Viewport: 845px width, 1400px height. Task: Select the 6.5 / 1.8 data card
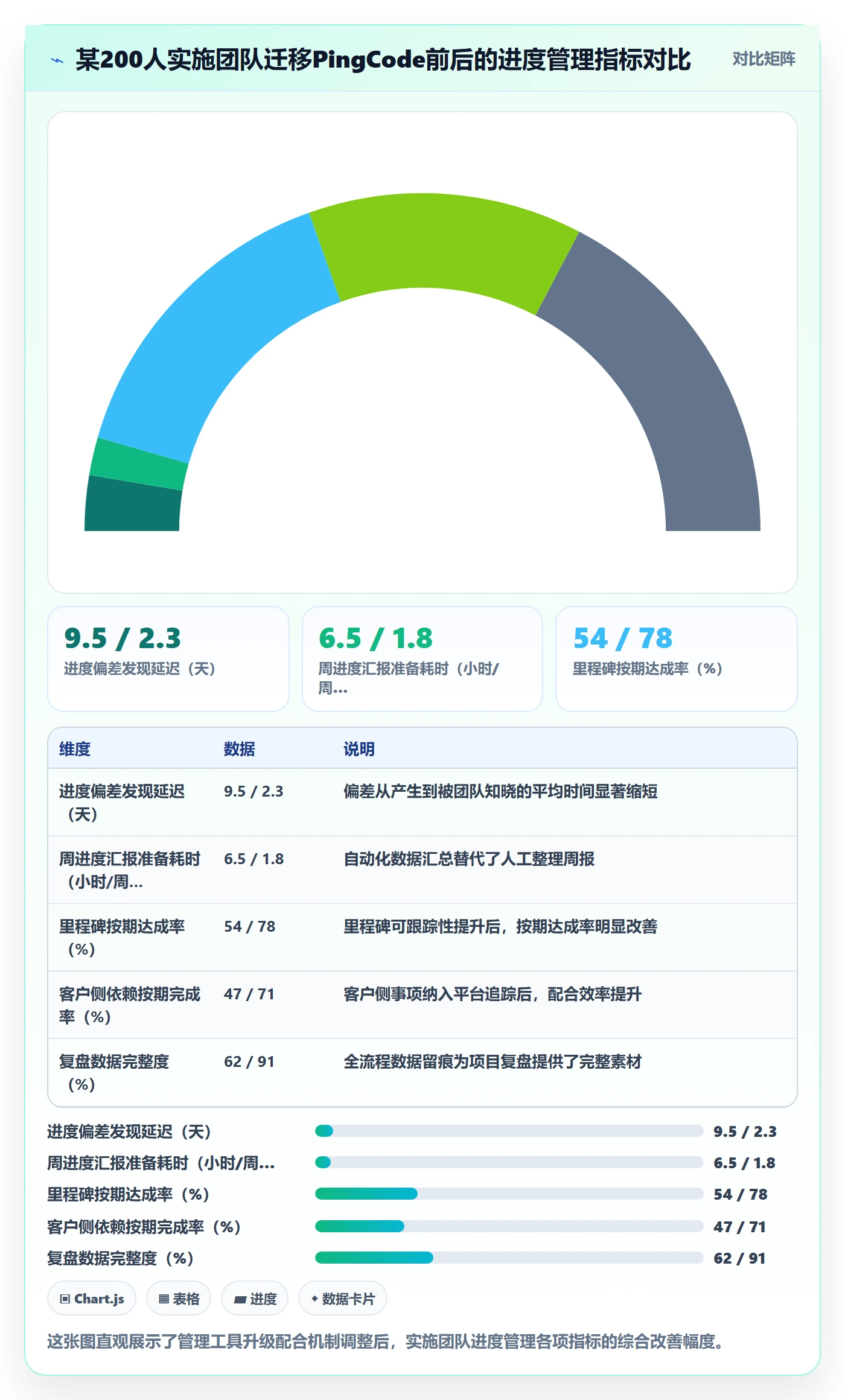pyautogui.click(x=422, y=659)
